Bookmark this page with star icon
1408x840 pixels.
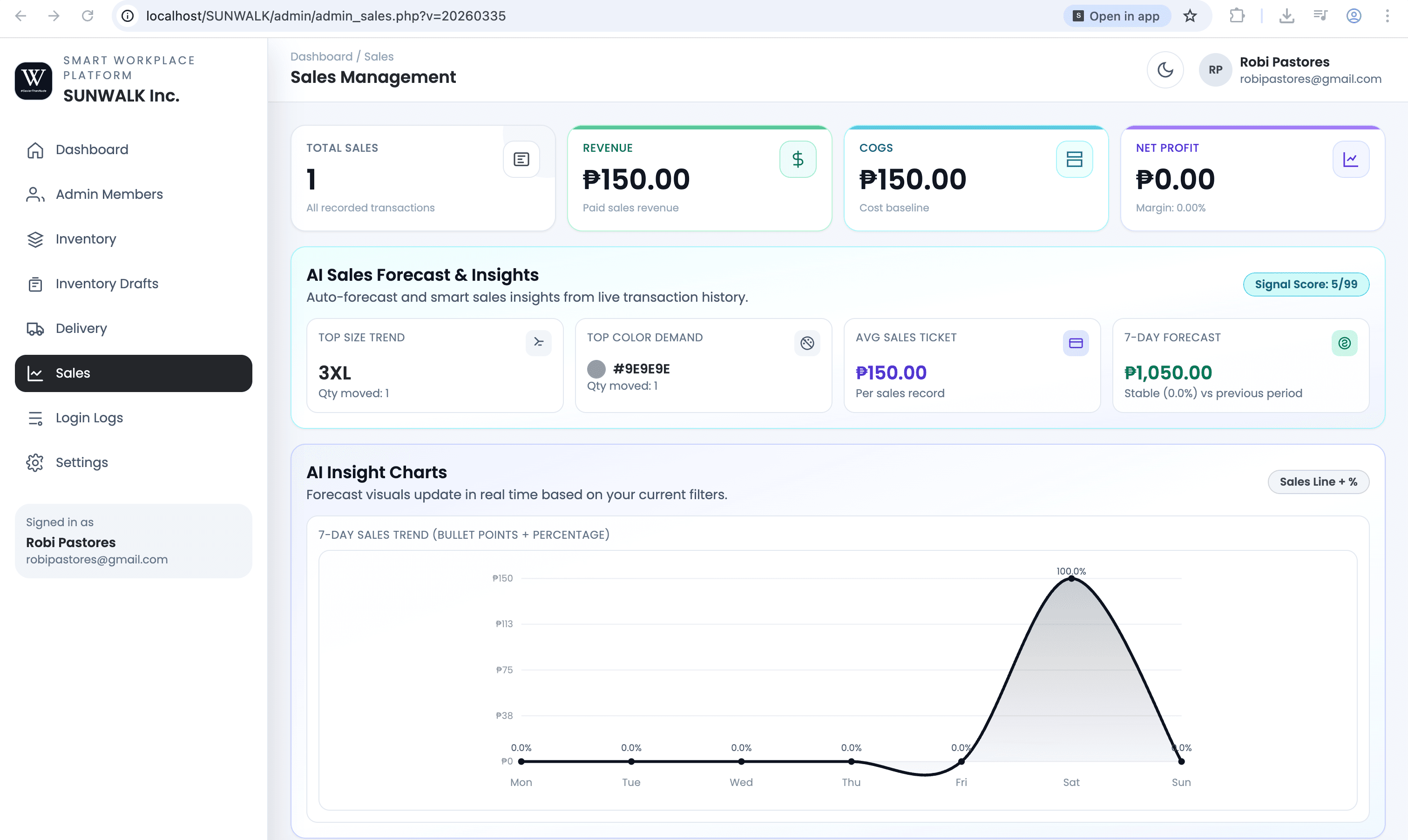1190,16
